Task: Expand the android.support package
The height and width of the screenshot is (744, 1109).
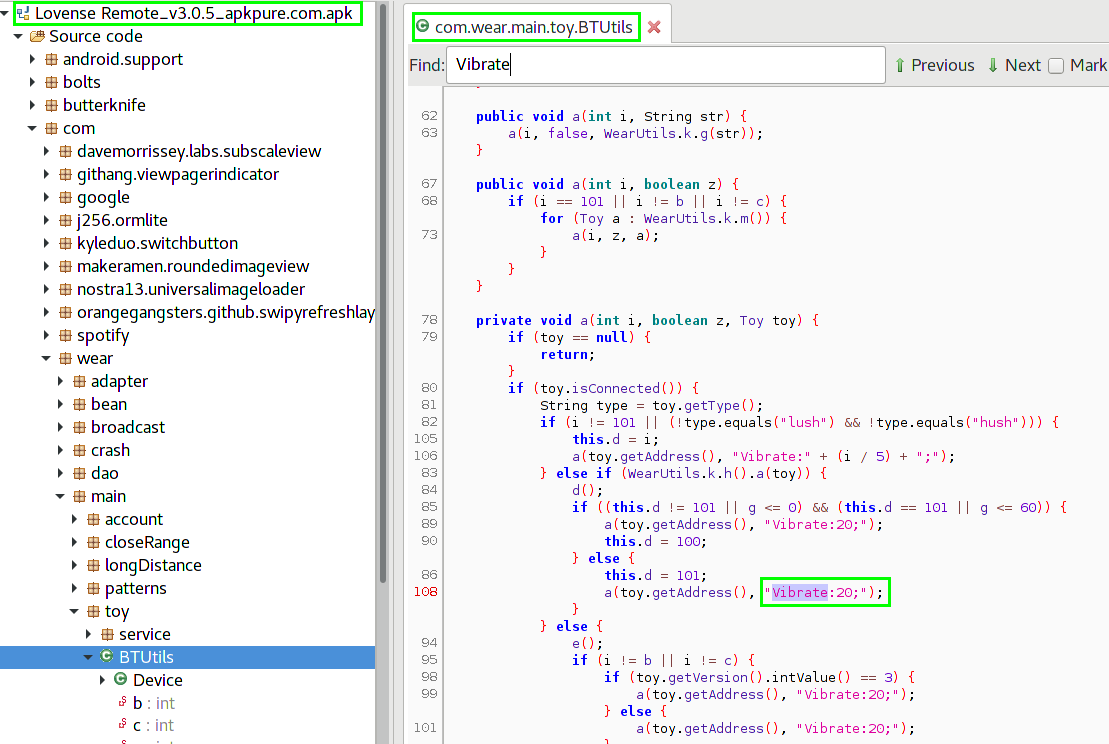Action: 32,60
